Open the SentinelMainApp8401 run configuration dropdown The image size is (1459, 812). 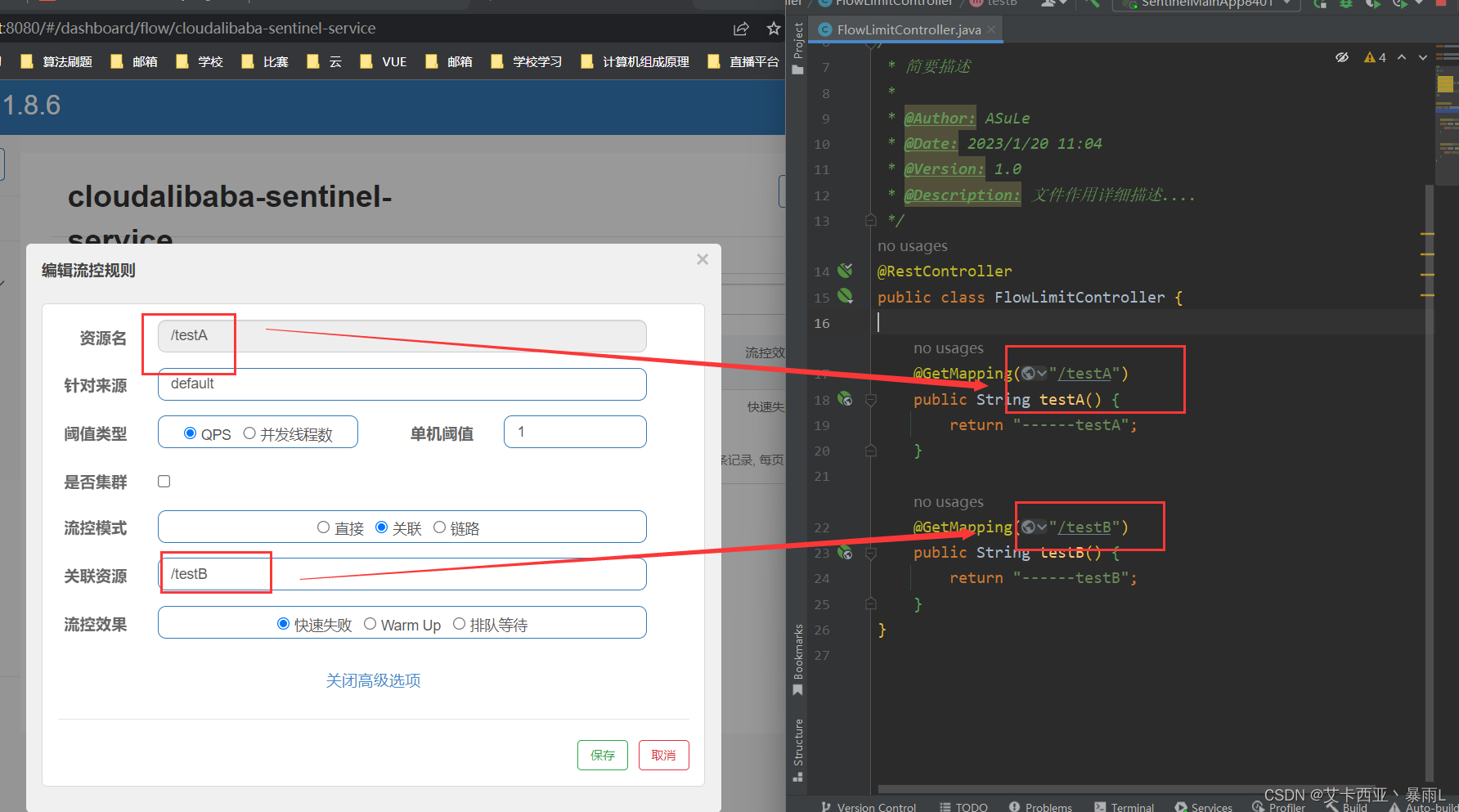click(1205, 4)
